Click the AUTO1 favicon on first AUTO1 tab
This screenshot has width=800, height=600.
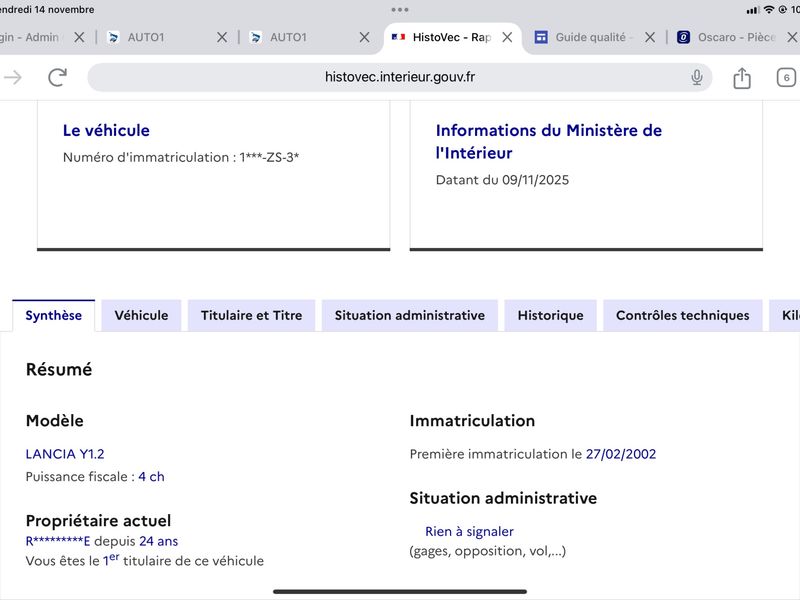pyautogui.click(x=113, y=37)
